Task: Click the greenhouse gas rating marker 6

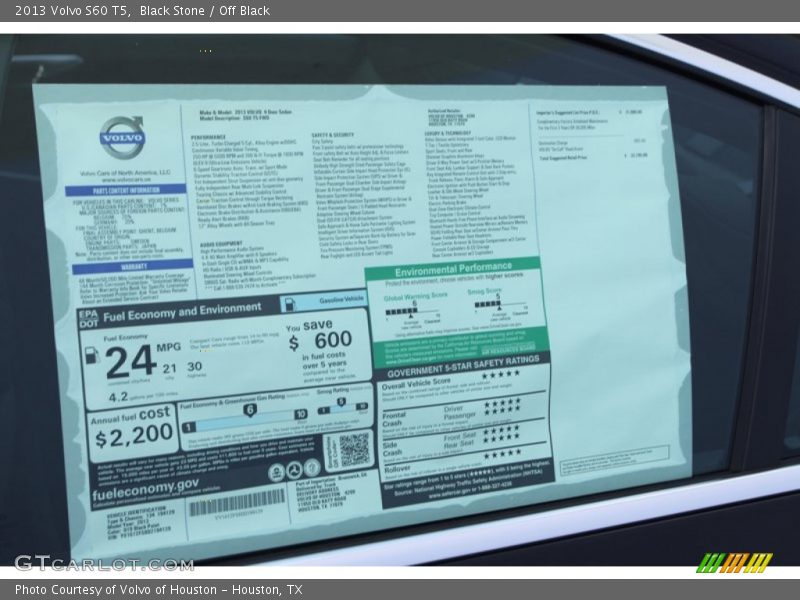Action: tap(250, 410)
